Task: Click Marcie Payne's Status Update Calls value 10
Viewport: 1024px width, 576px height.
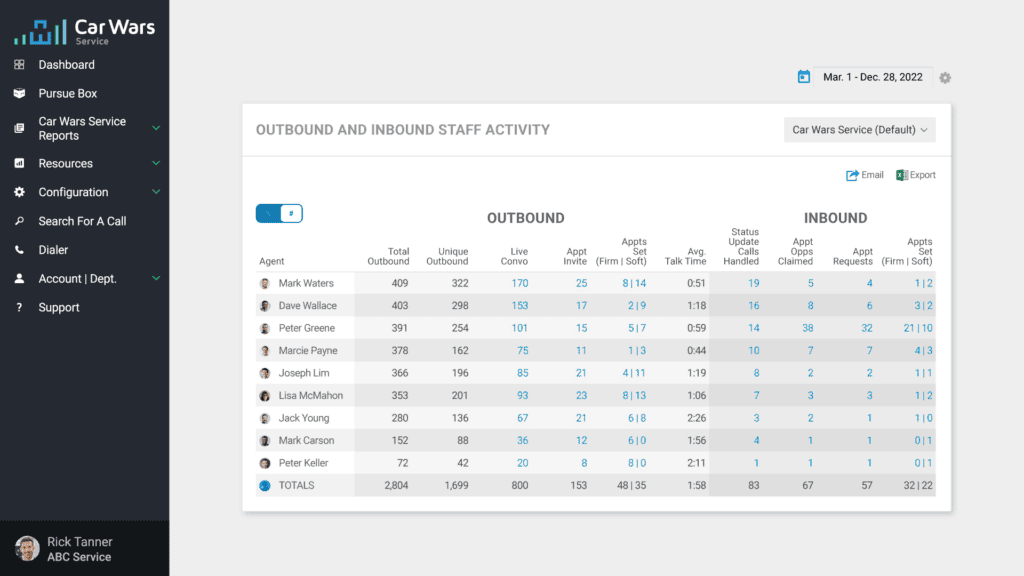Action: pos(754,351)
